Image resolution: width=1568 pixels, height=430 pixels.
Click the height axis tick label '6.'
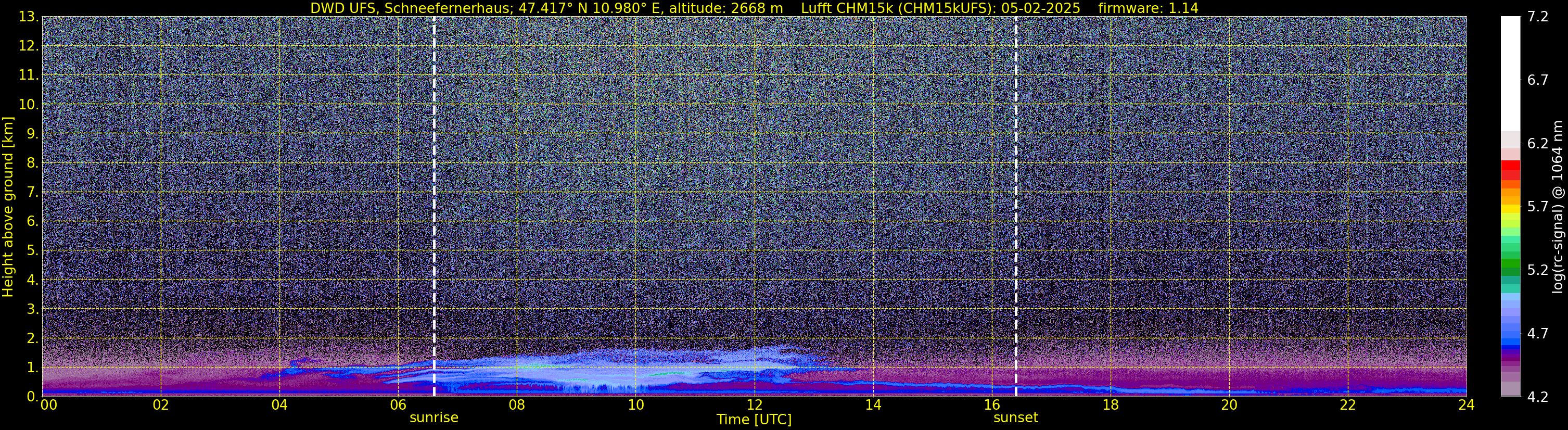[x=32, y=221]
